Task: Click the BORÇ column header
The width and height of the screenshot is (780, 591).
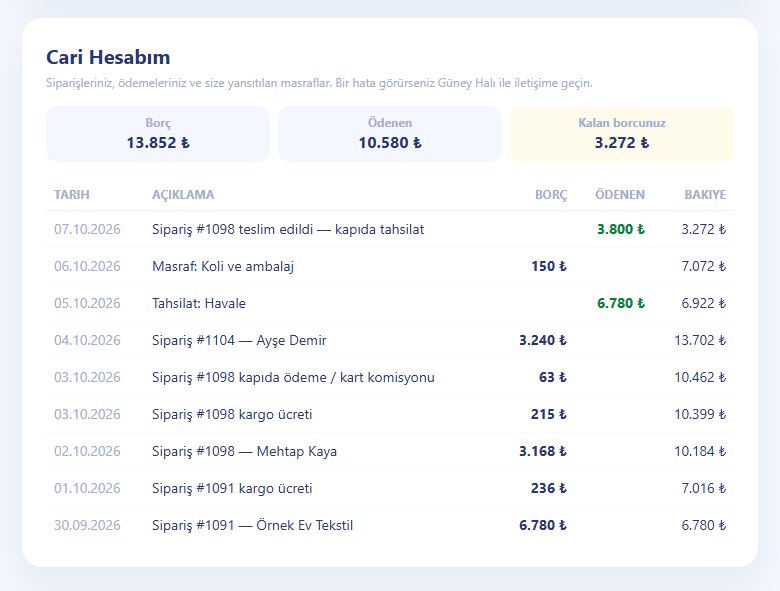Action: [551, 195]
